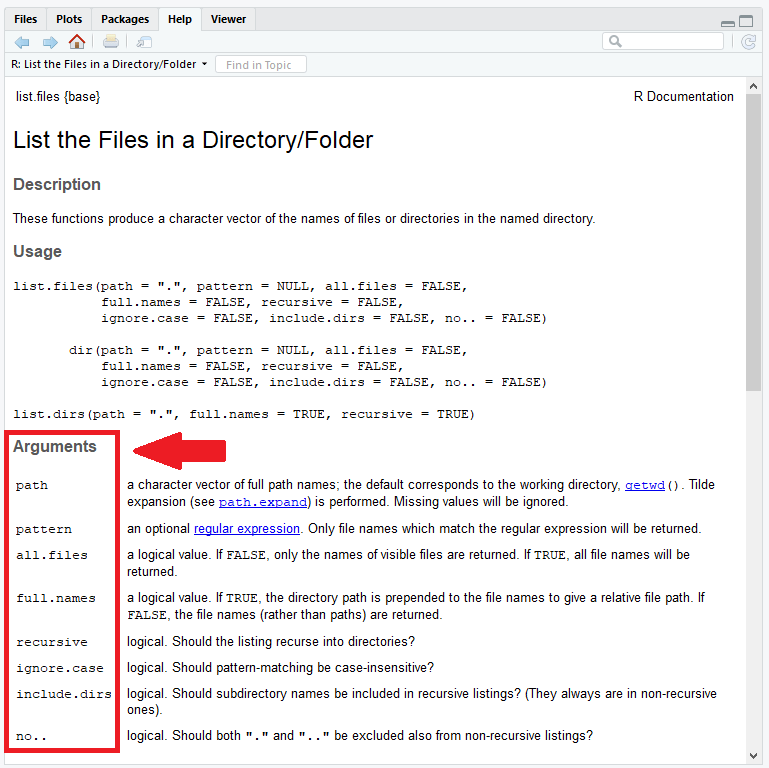Click the magnifier icon in search box
769x768 pixels.
615,42
